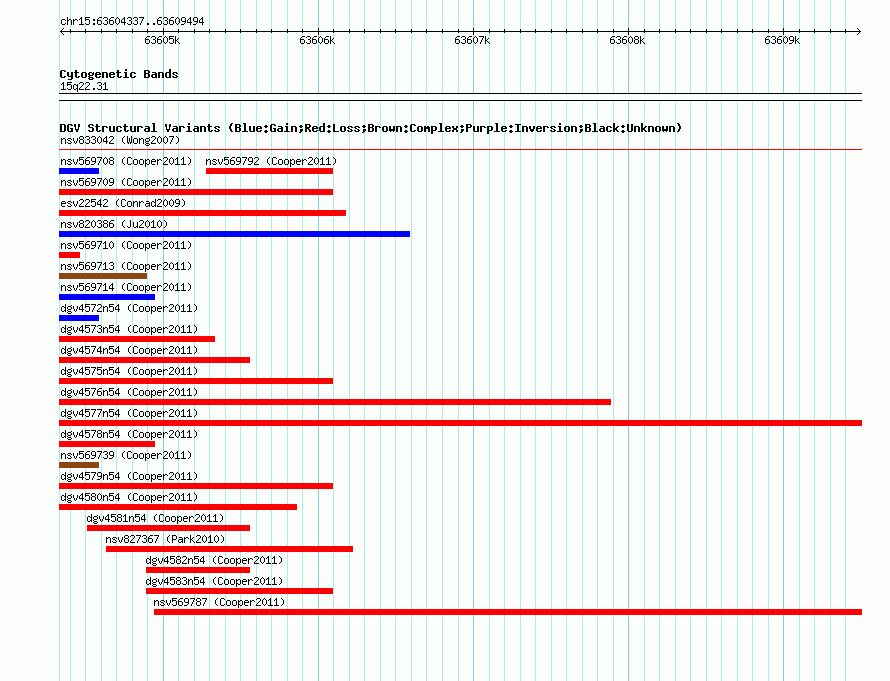The image size is (890, 681).
Task: Click the 63606k ruler tick label
Action: pos(317,40)
